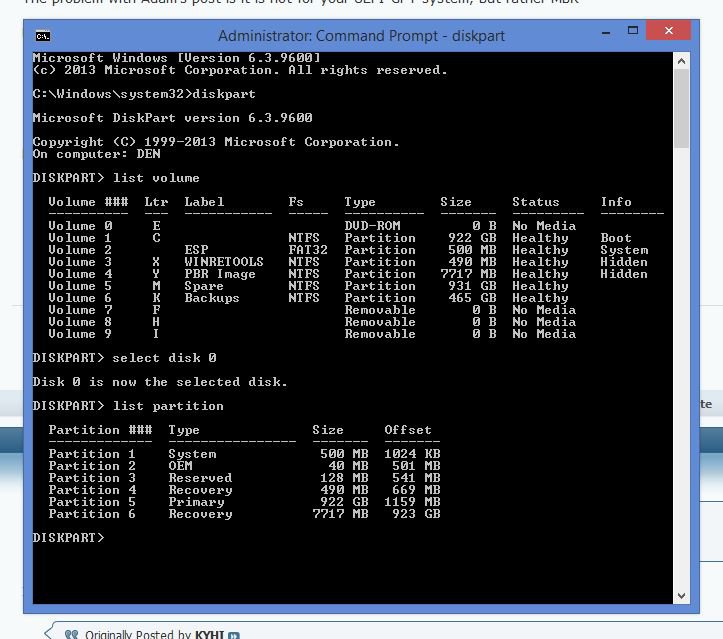Click 'Disk 0 is now the selected disk.'
This screenshot has height=639, width=723.
160,382
